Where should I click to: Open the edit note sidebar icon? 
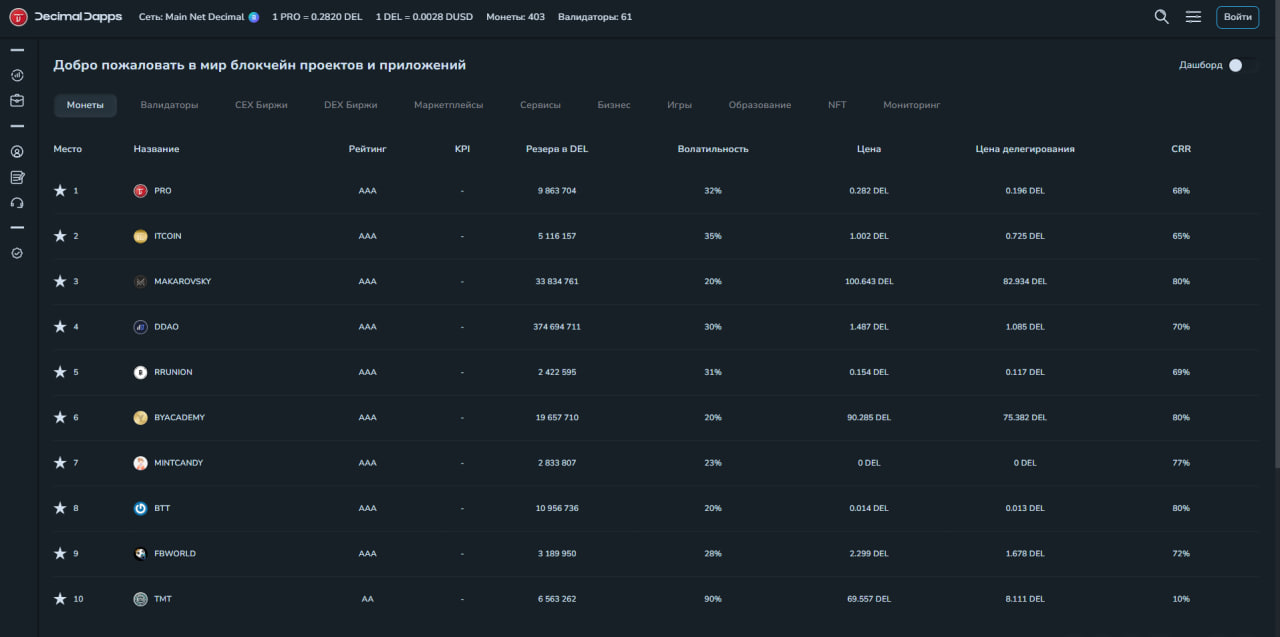(x=17, y=177)
